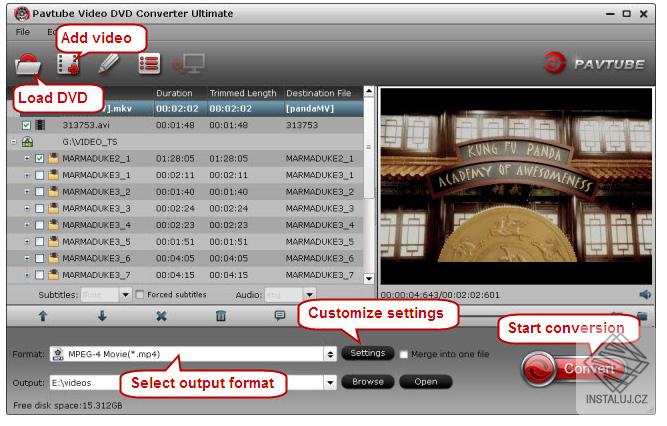Remove selected item with X icon
This screenshot has width=667, height=426.
[x=161, y=316]
